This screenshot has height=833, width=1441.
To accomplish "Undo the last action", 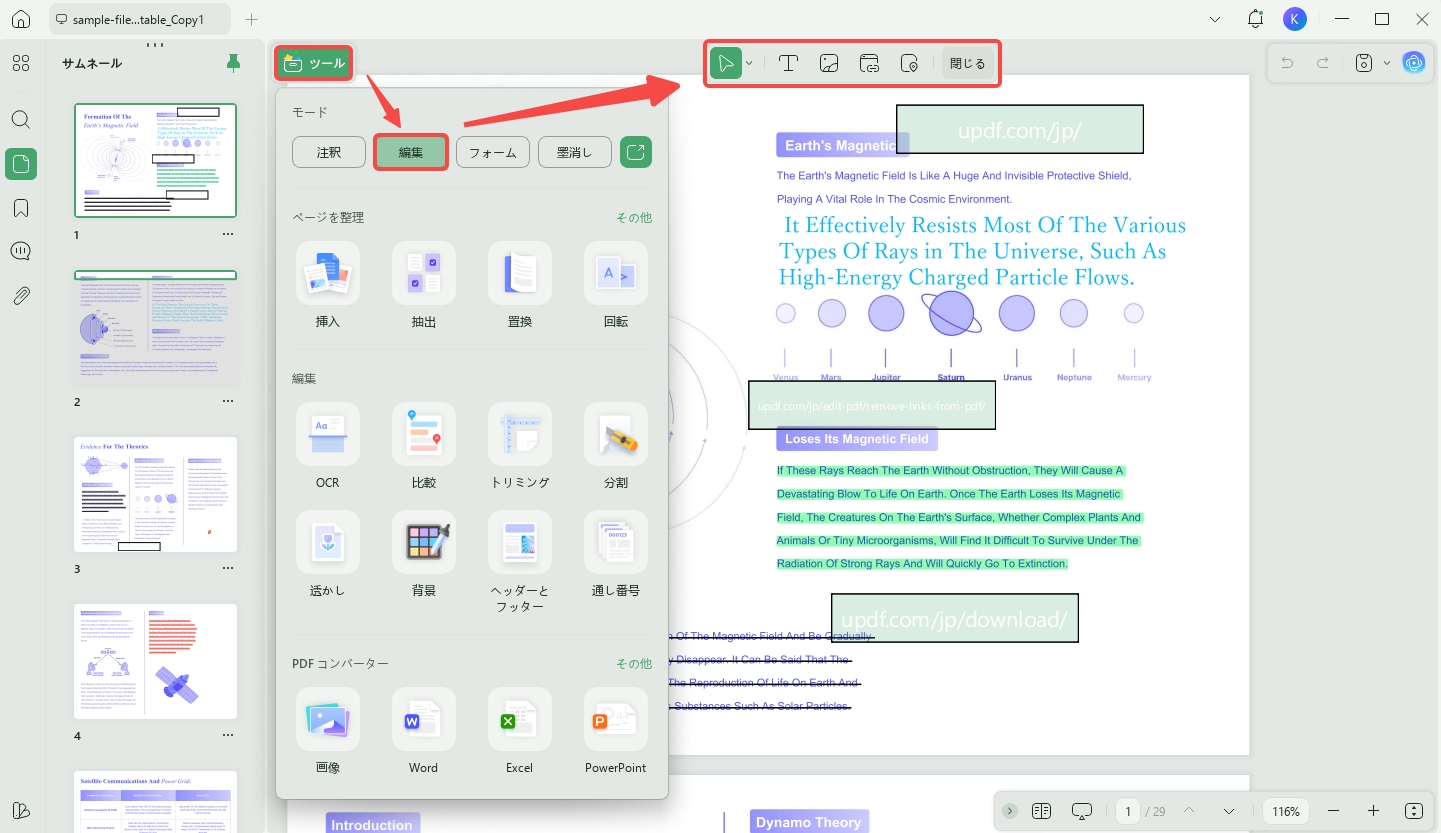I will point(1287,63).
